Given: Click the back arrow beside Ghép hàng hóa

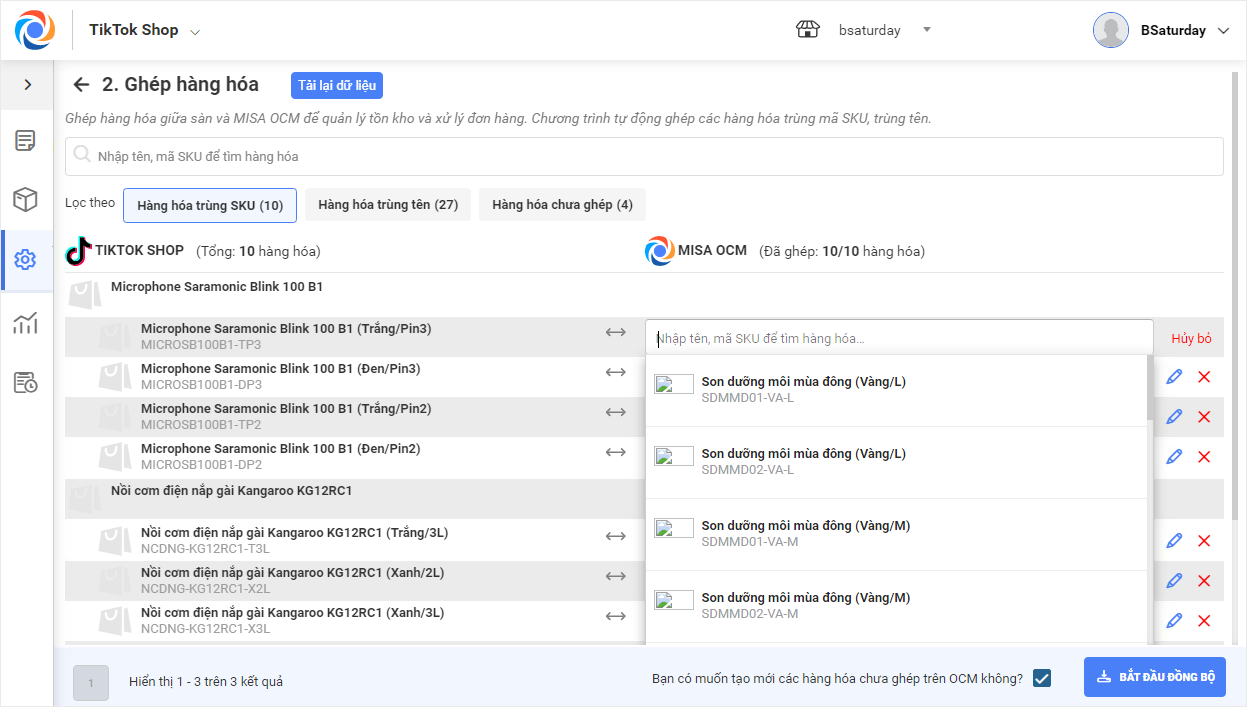Looking at the screenshot, I should 82,85.
